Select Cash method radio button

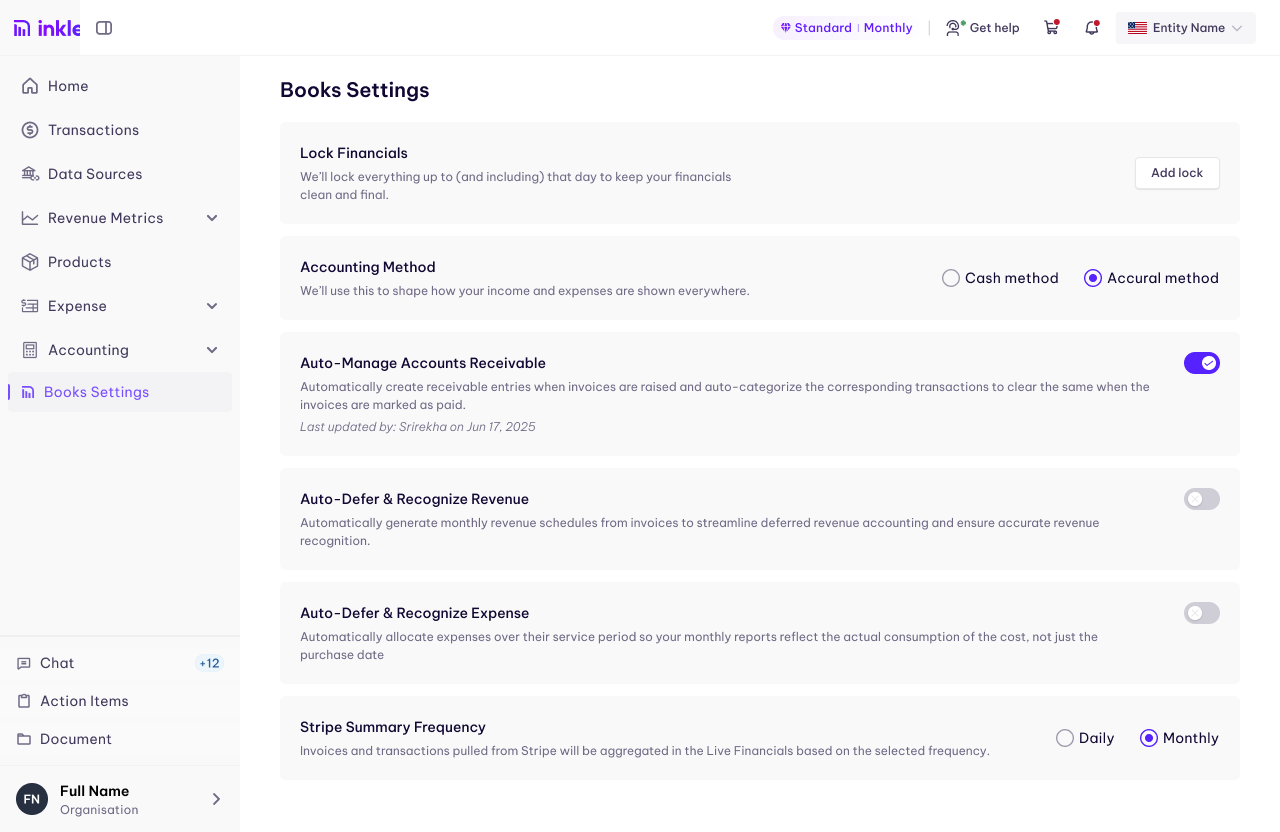tap(951, 278)
